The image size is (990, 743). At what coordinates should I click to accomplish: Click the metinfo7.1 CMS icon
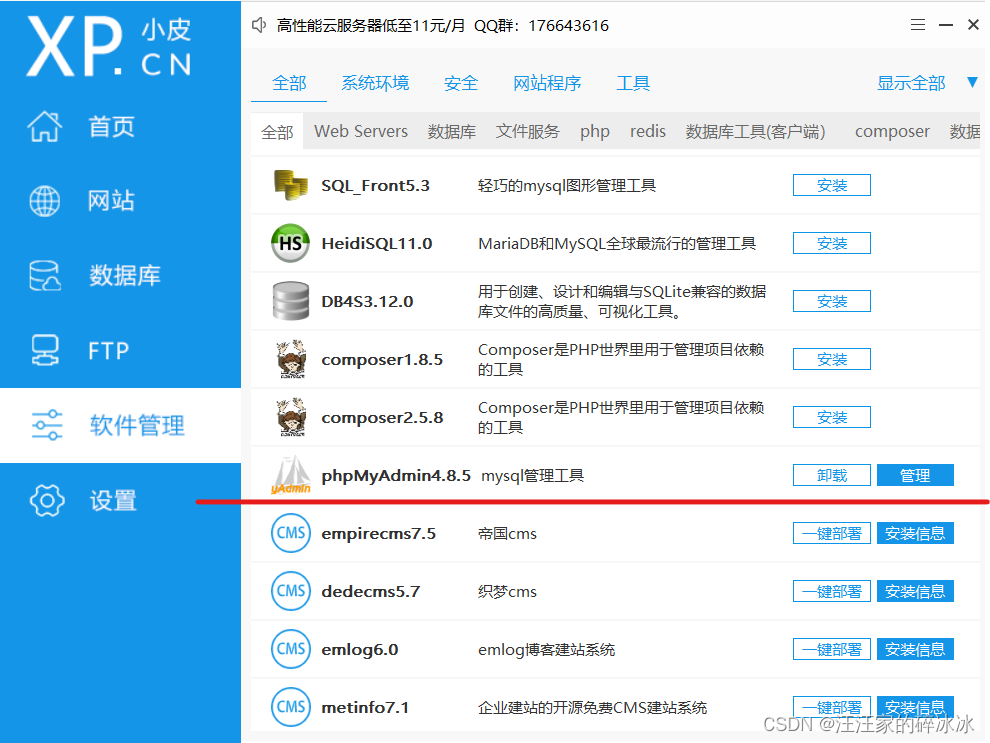[x=290, y=707]
